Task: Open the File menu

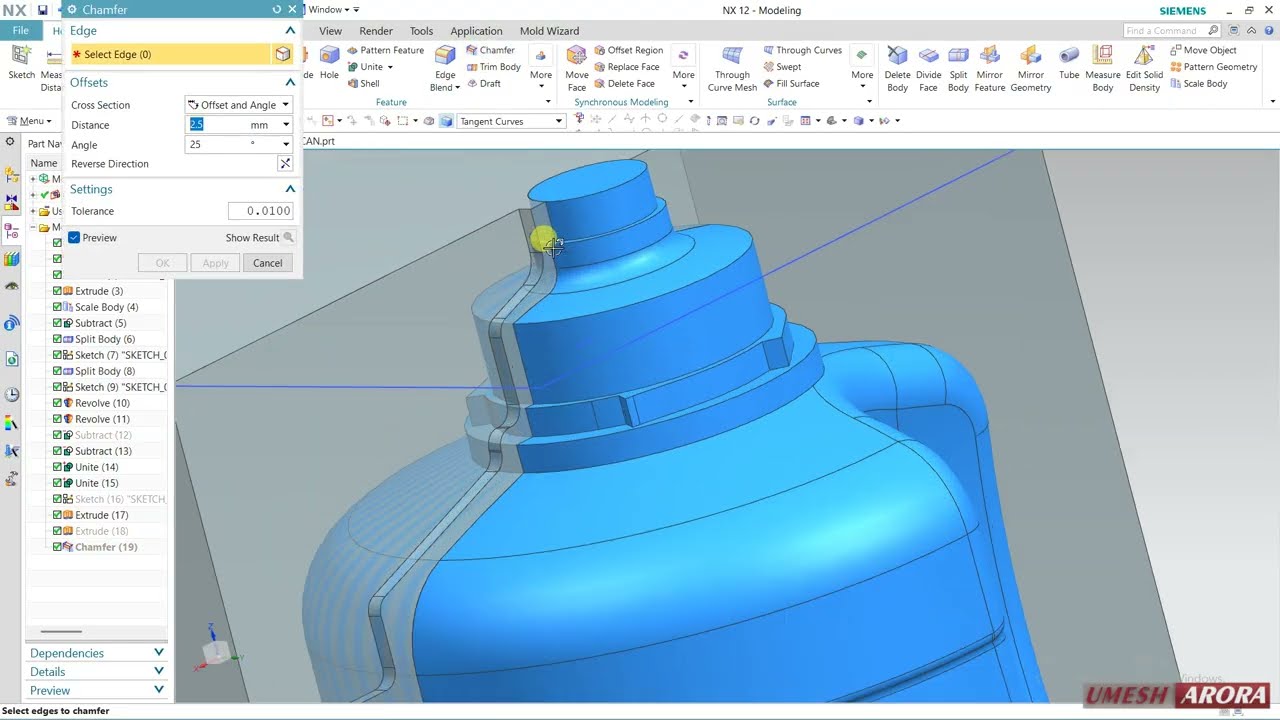Action: tap(20, 31)
